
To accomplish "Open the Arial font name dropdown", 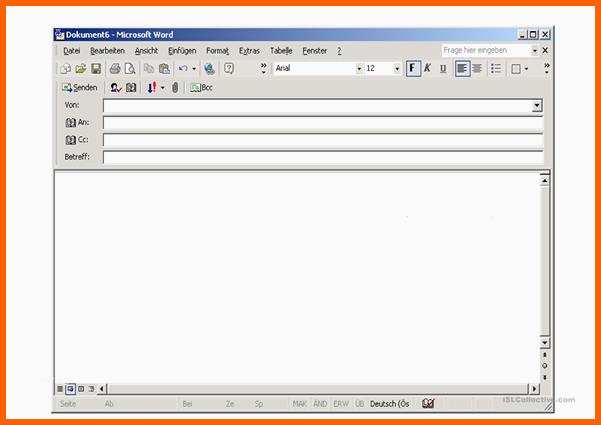I will pos(358,69).
